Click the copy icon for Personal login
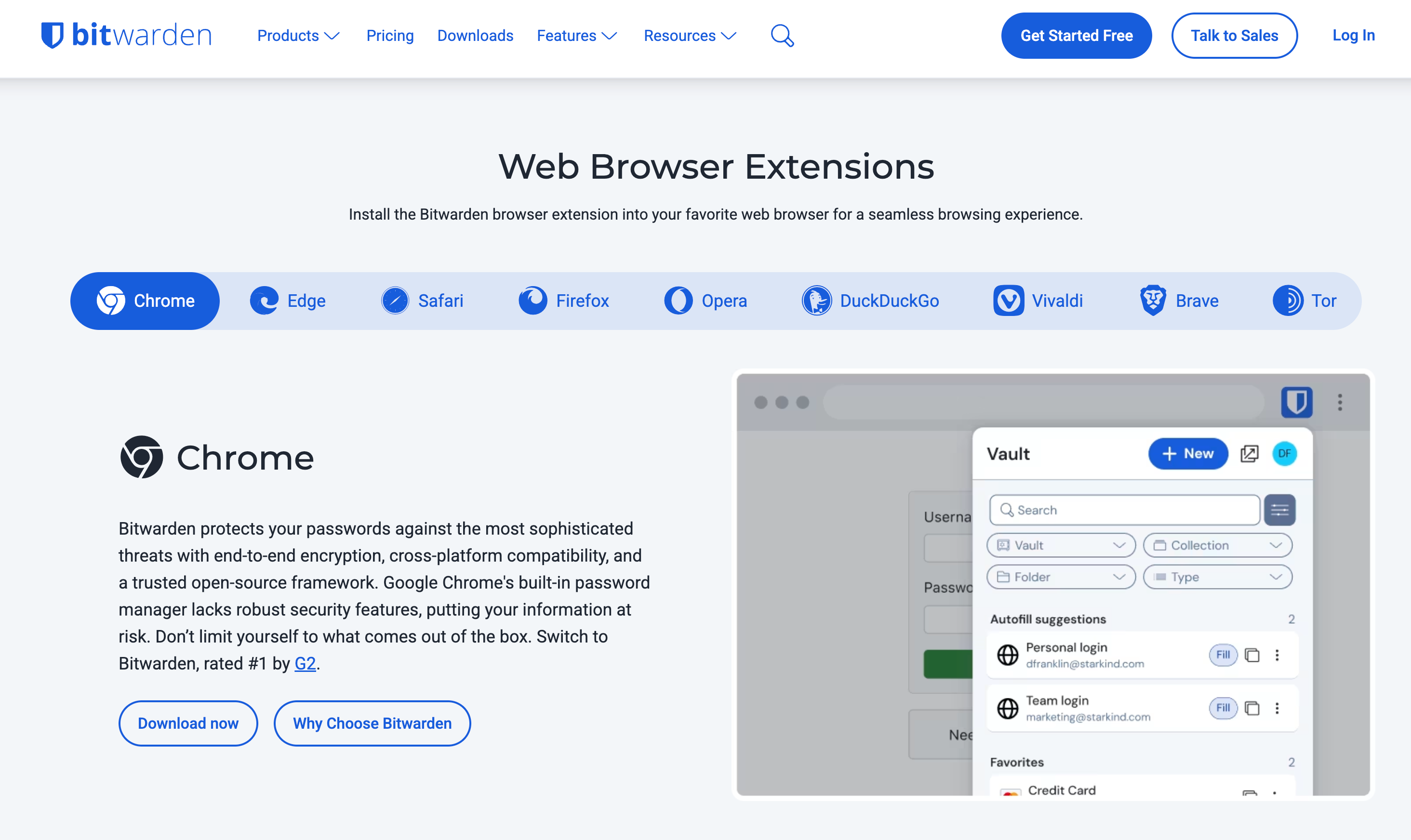 (x=1252, y=655)
